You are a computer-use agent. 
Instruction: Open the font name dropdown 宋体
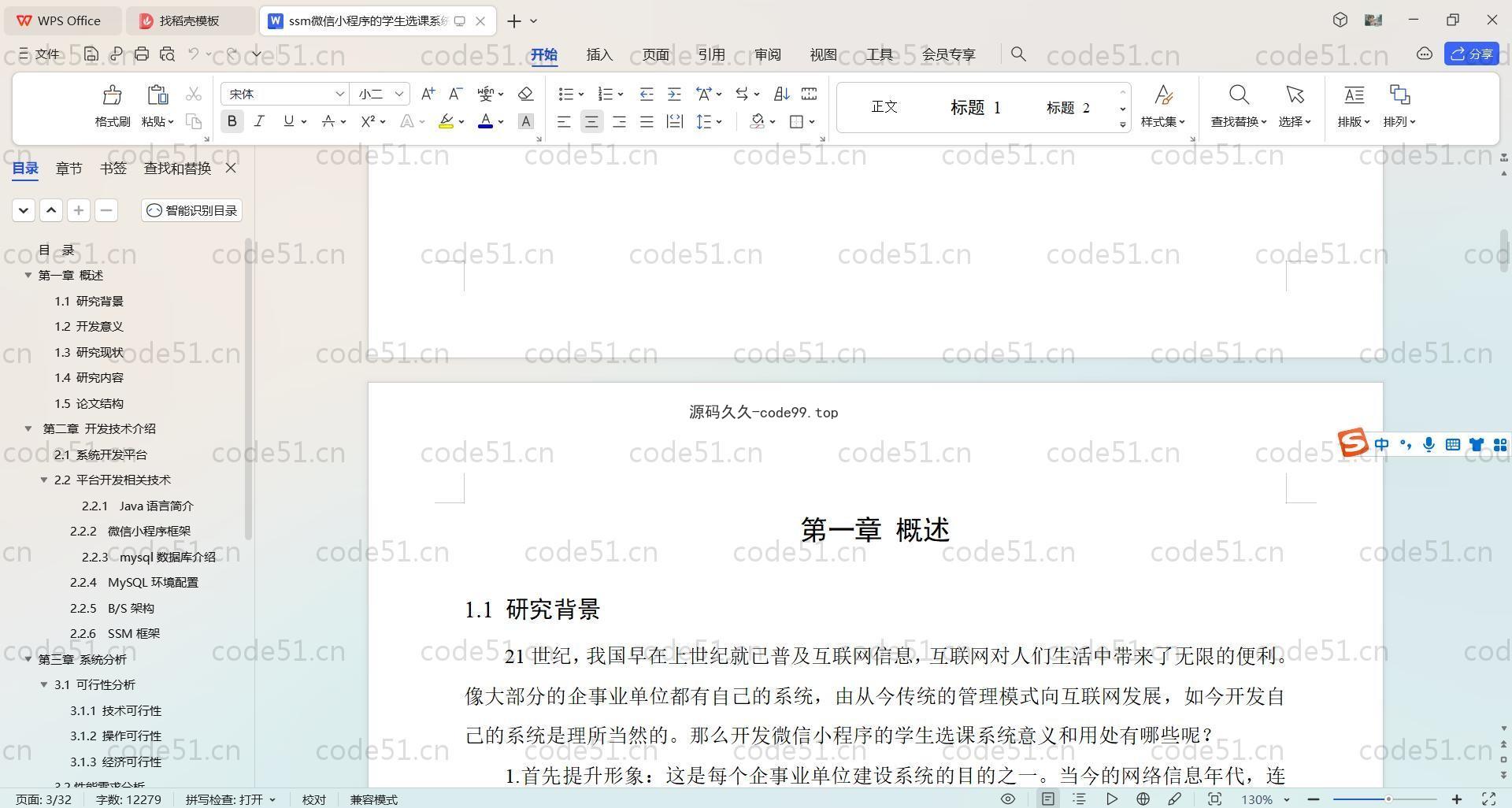point(339,94)
